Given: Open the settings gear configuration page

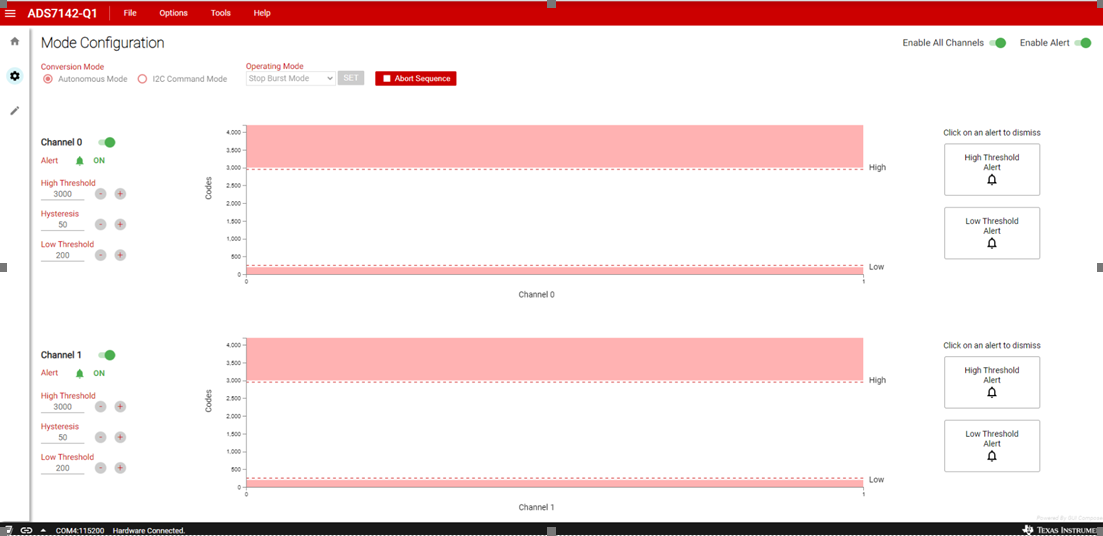Looking at the screenshot, I should coord(15,75).
